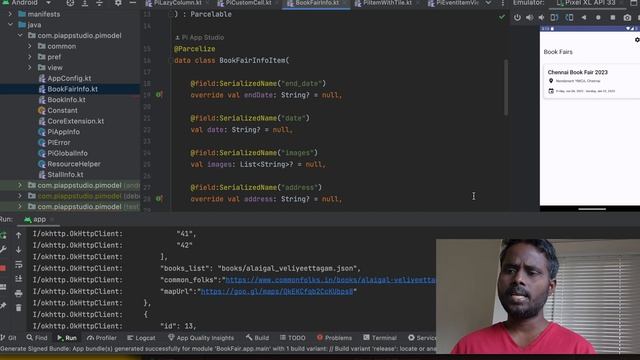Click override gutter icon beside endDate line
Screen dimensions: 640x360
click(x=159, y=95)
